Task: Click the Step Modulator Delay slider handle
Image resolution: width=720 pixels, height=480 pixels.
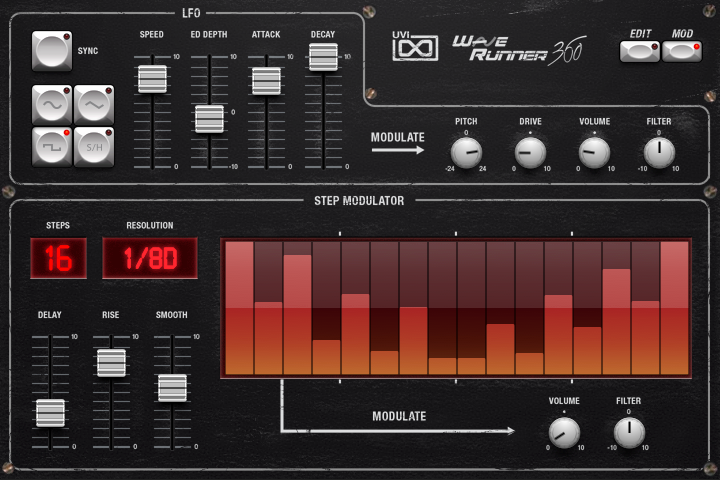Action: coord(50,411)
